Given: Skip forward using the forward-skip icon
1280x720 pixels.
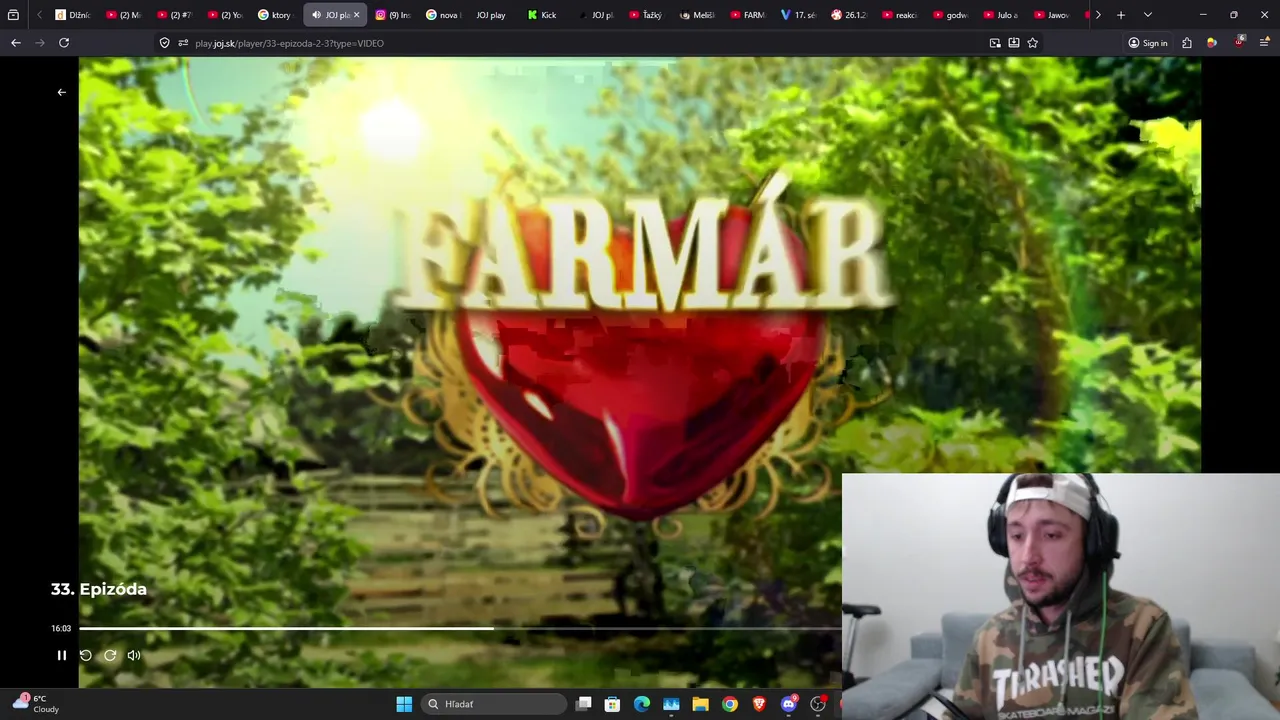Looking at the screenshot, I should 110,655.
